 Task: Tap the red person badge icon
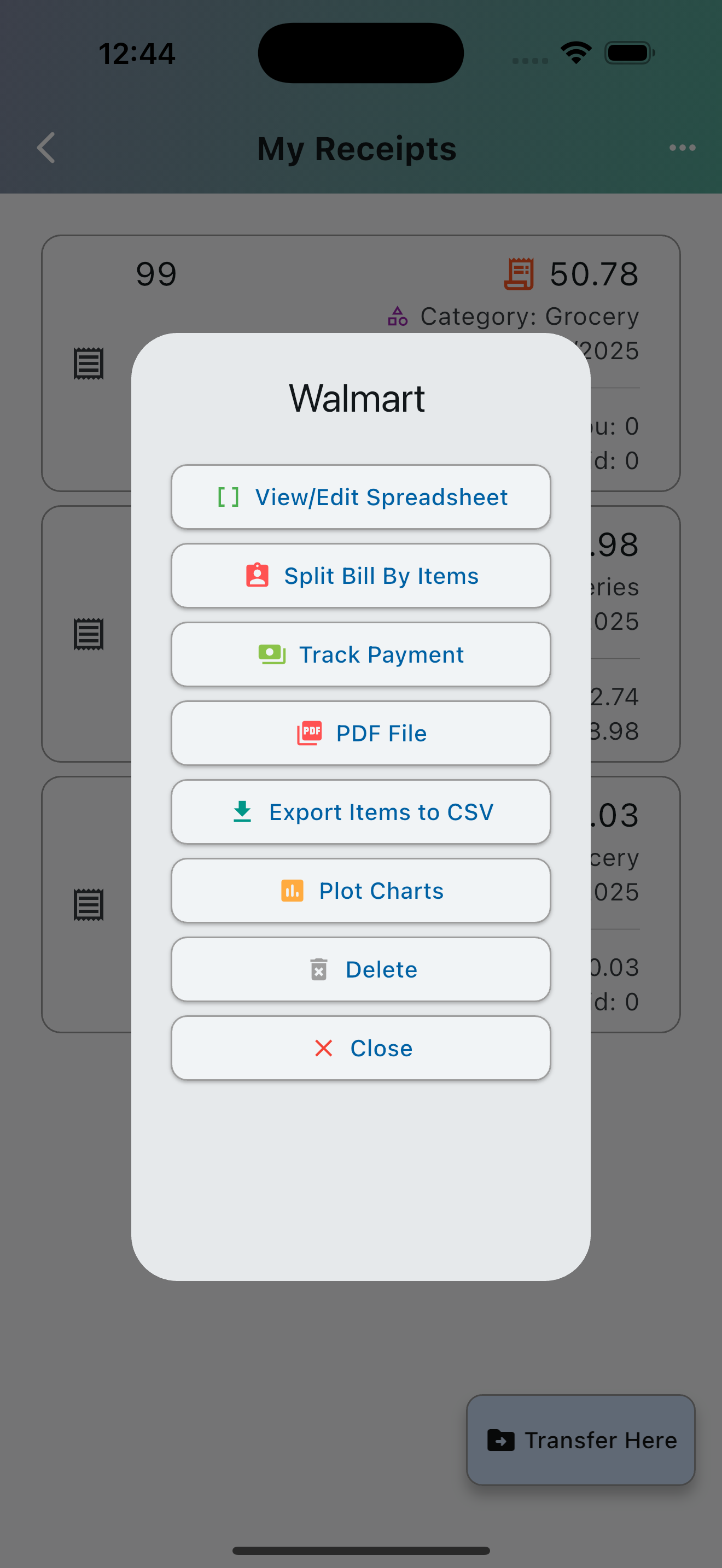[x=257, y=575]
